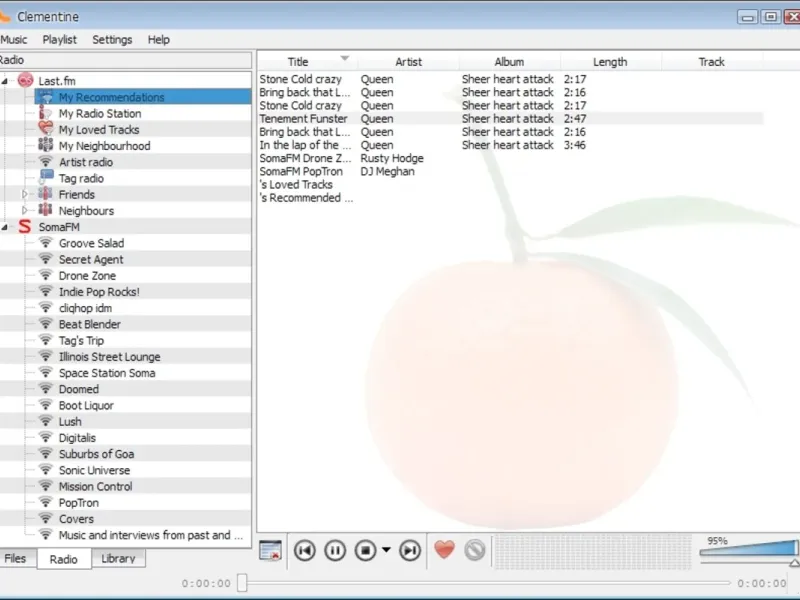Select the Digitalis station

[x=77, y=438]
